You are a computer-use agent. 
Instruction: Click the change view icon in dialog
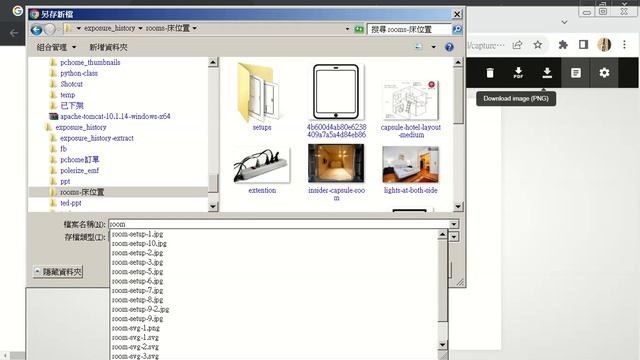pos(419,47)
